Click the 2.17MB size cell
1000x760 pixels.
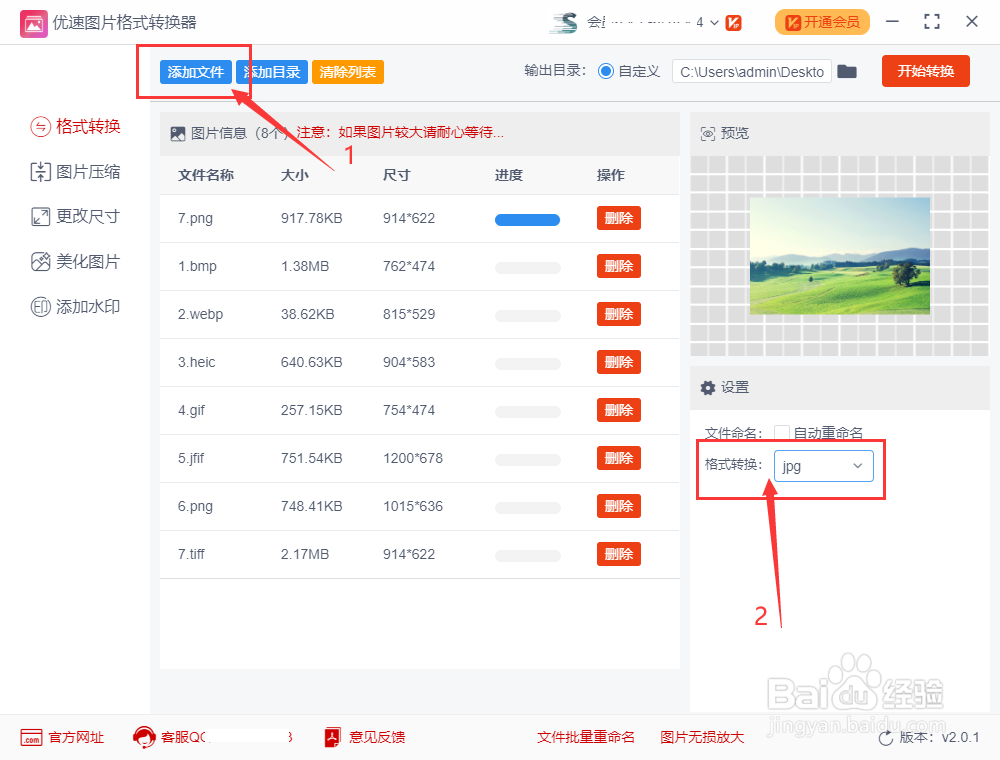click(x=305, y=554)
